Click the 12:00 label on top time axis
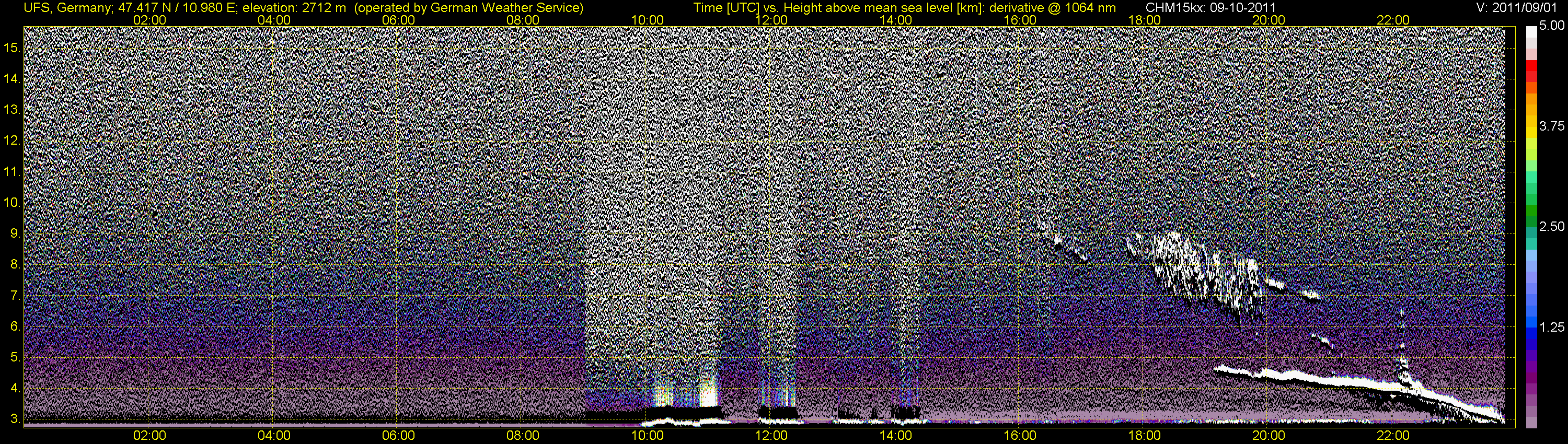Screen dimensions: 1568x444 (771, 20)
